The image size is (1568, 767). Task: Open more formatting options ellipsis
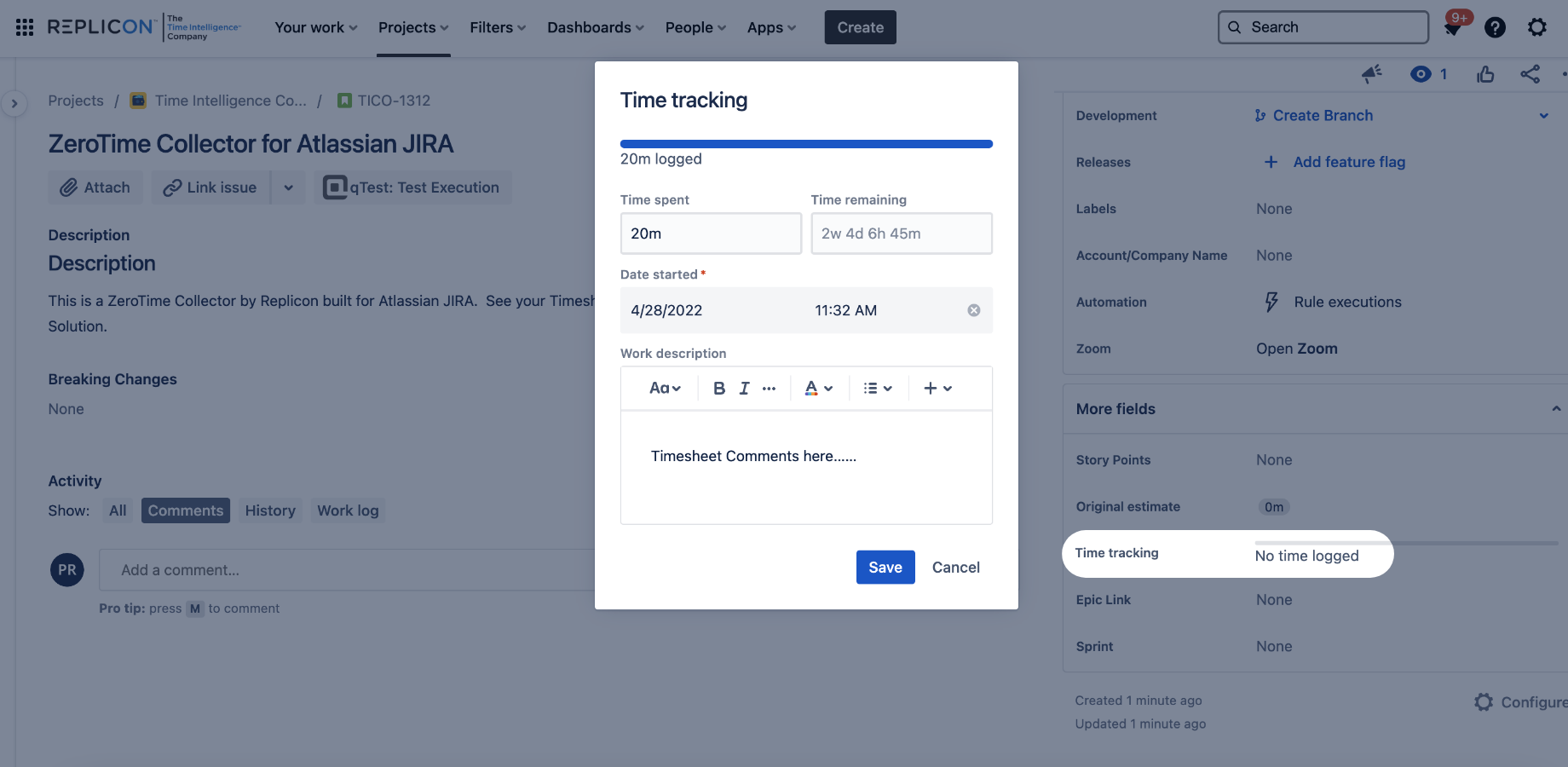point(770,389)
